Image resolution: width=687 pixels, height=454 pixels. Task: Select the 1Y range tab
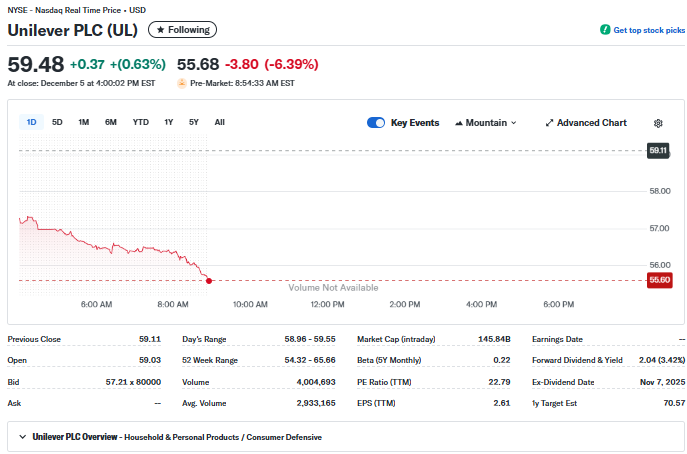[x=169, y=122]
